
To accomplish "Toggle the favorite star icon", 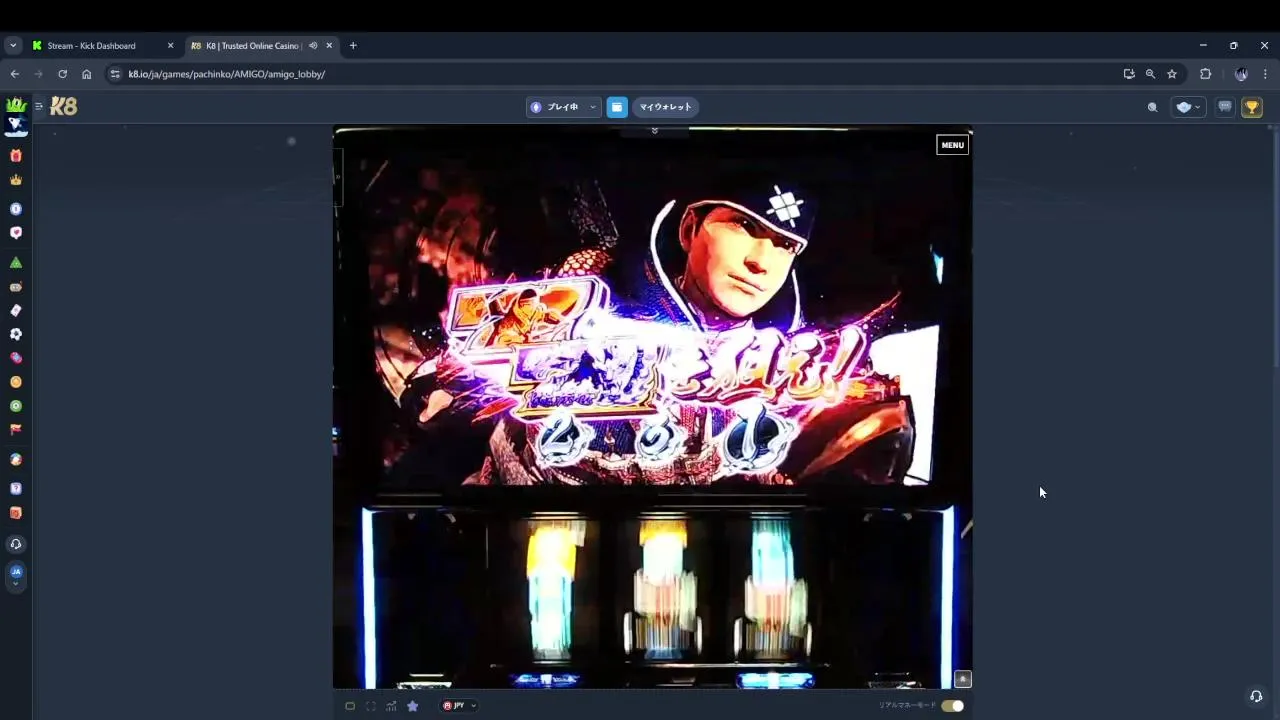I will point(412,706).
